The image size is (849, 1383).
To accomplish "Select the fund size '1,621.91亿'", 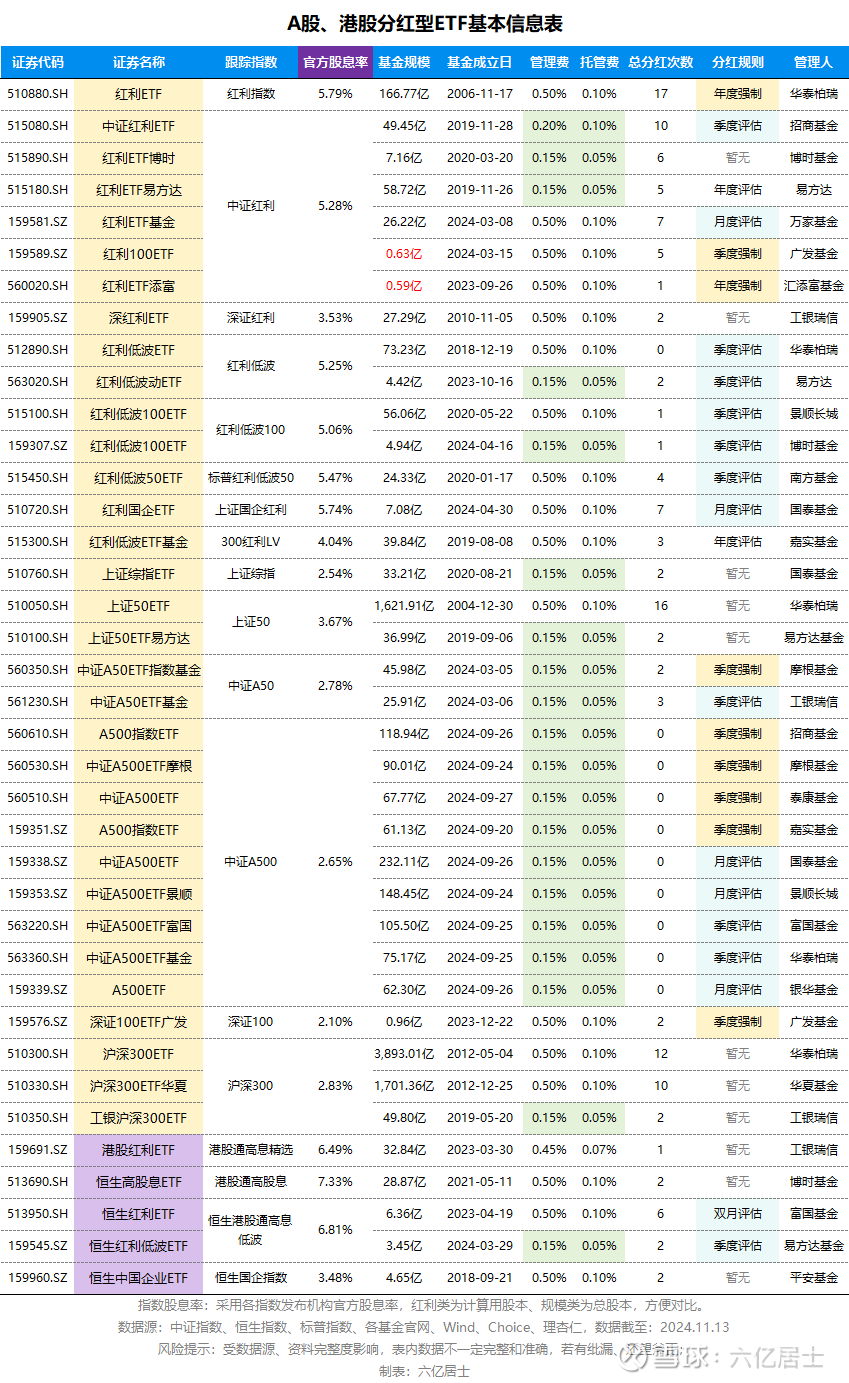I will click(x=404, y=606).
